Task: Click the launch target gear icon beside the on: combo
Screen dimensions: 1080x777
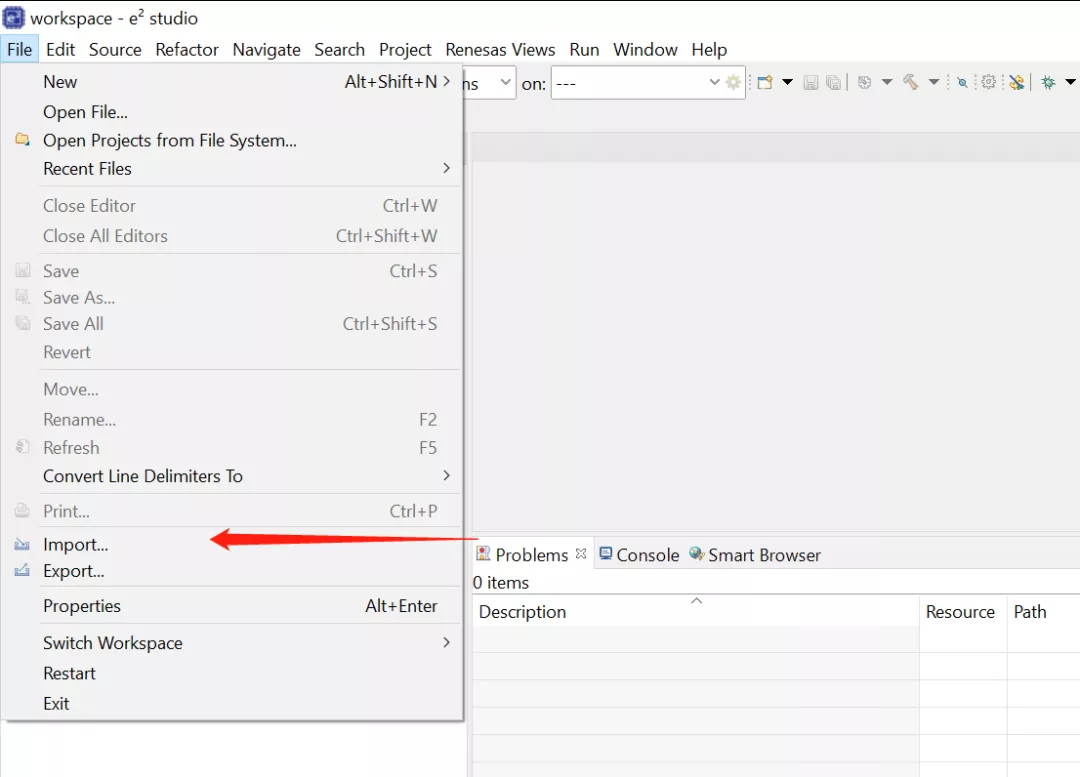Action: (734, 83)
